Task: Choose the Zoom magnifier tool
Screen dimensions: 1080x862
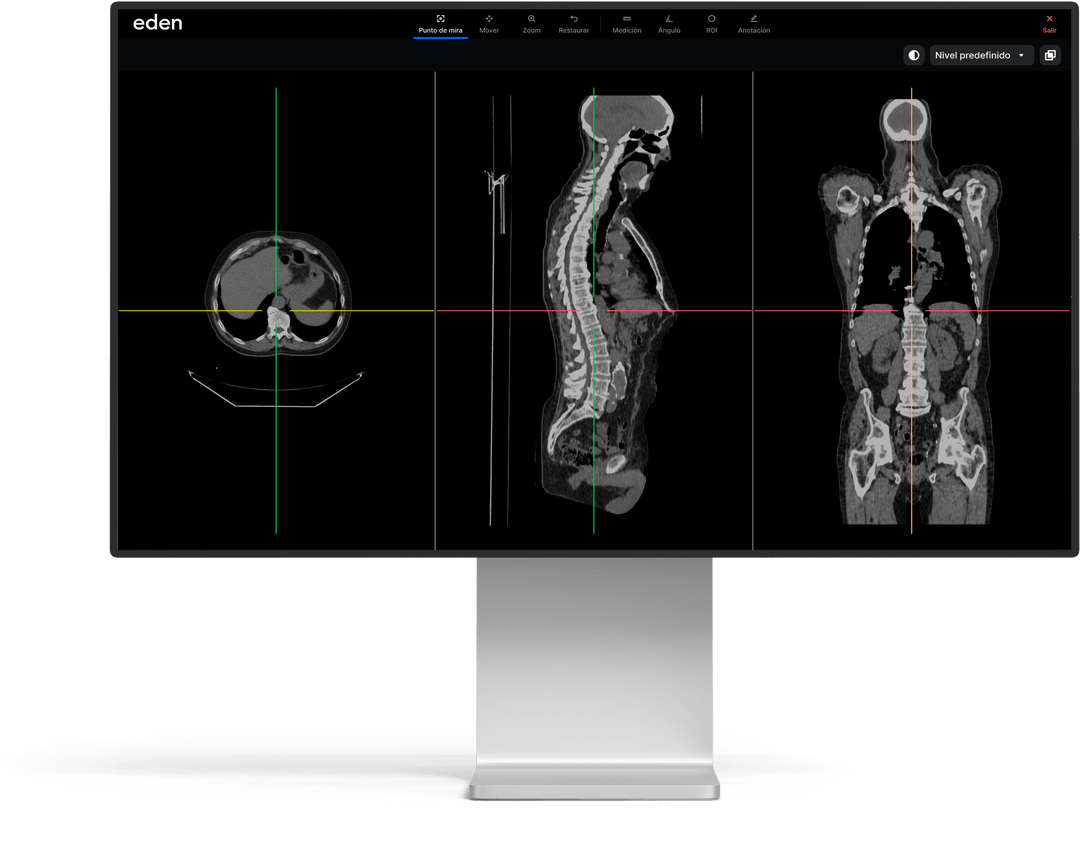Action: pos(531,24)
